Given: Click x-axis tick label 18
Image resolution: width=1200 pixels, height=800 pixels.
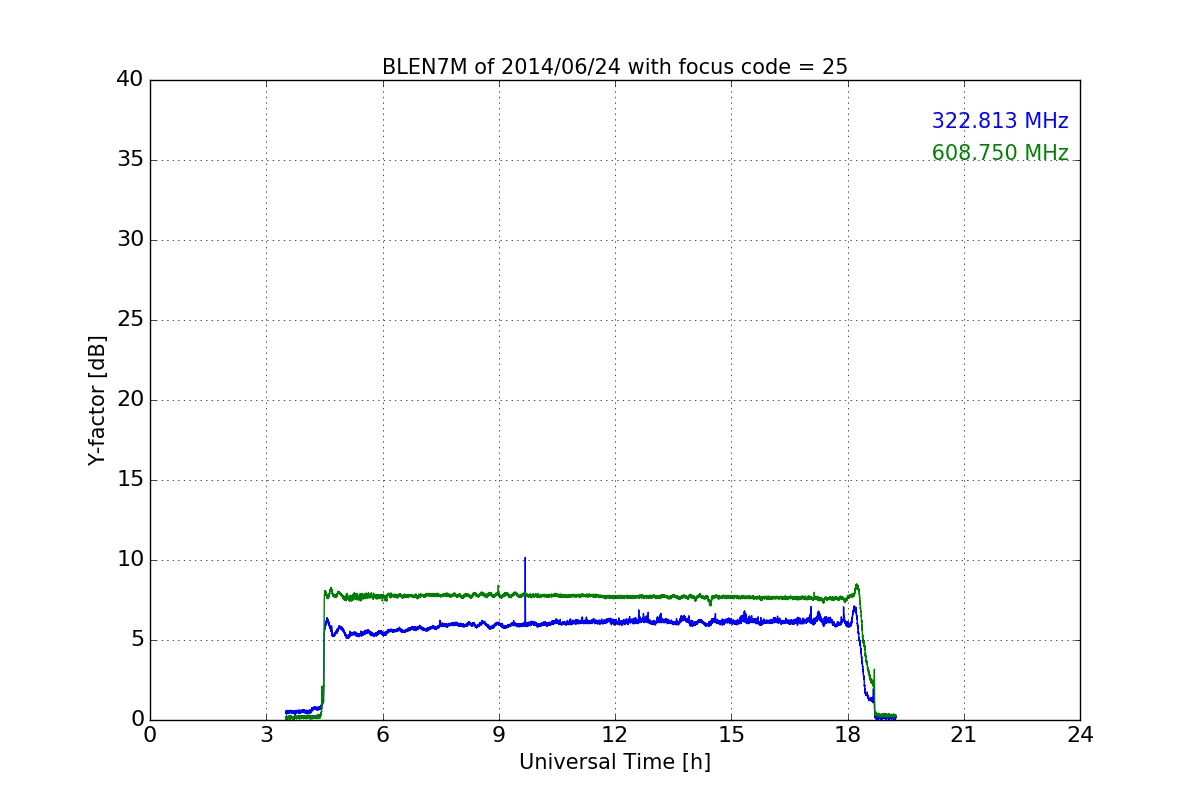Looking at the screenshot, I should tap(848, 735).
